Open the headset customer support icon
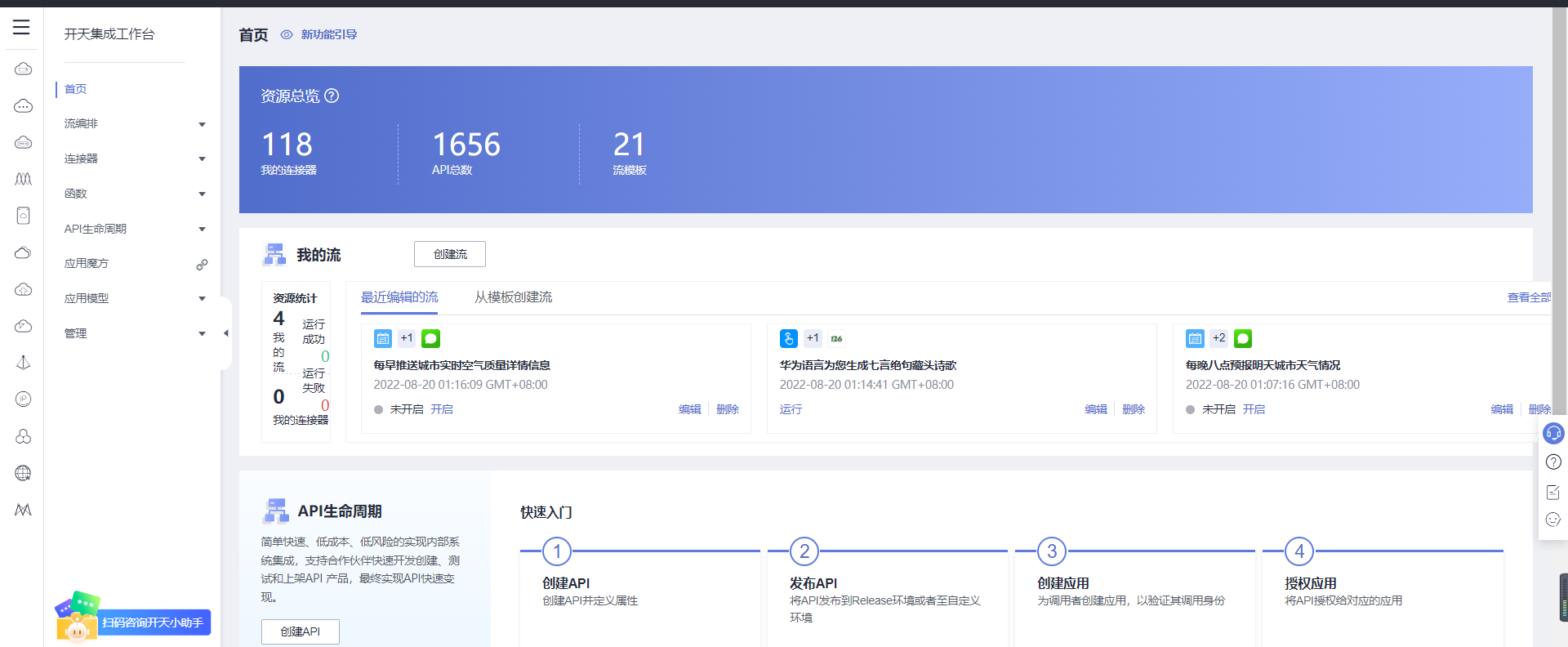The height and width of the screenshot is (647, 1568). pos(1553,433)
